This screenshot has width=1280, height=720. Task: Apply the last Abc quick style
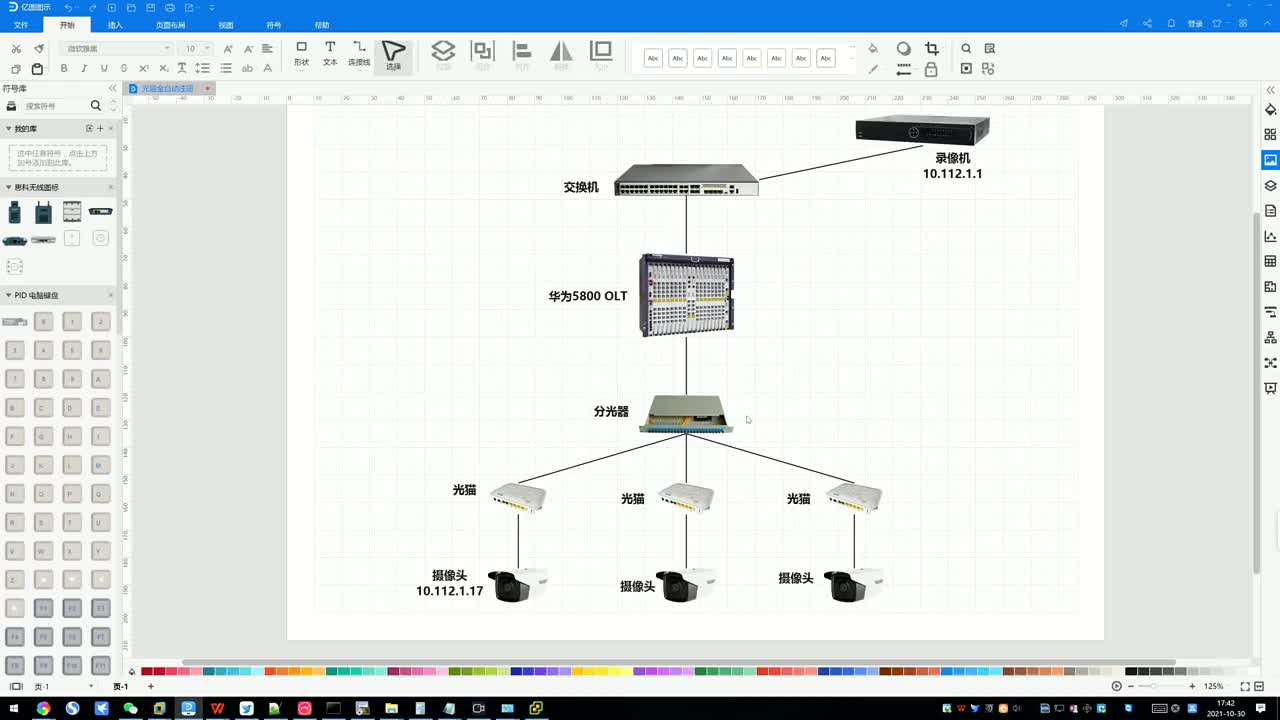coord(826,58)
